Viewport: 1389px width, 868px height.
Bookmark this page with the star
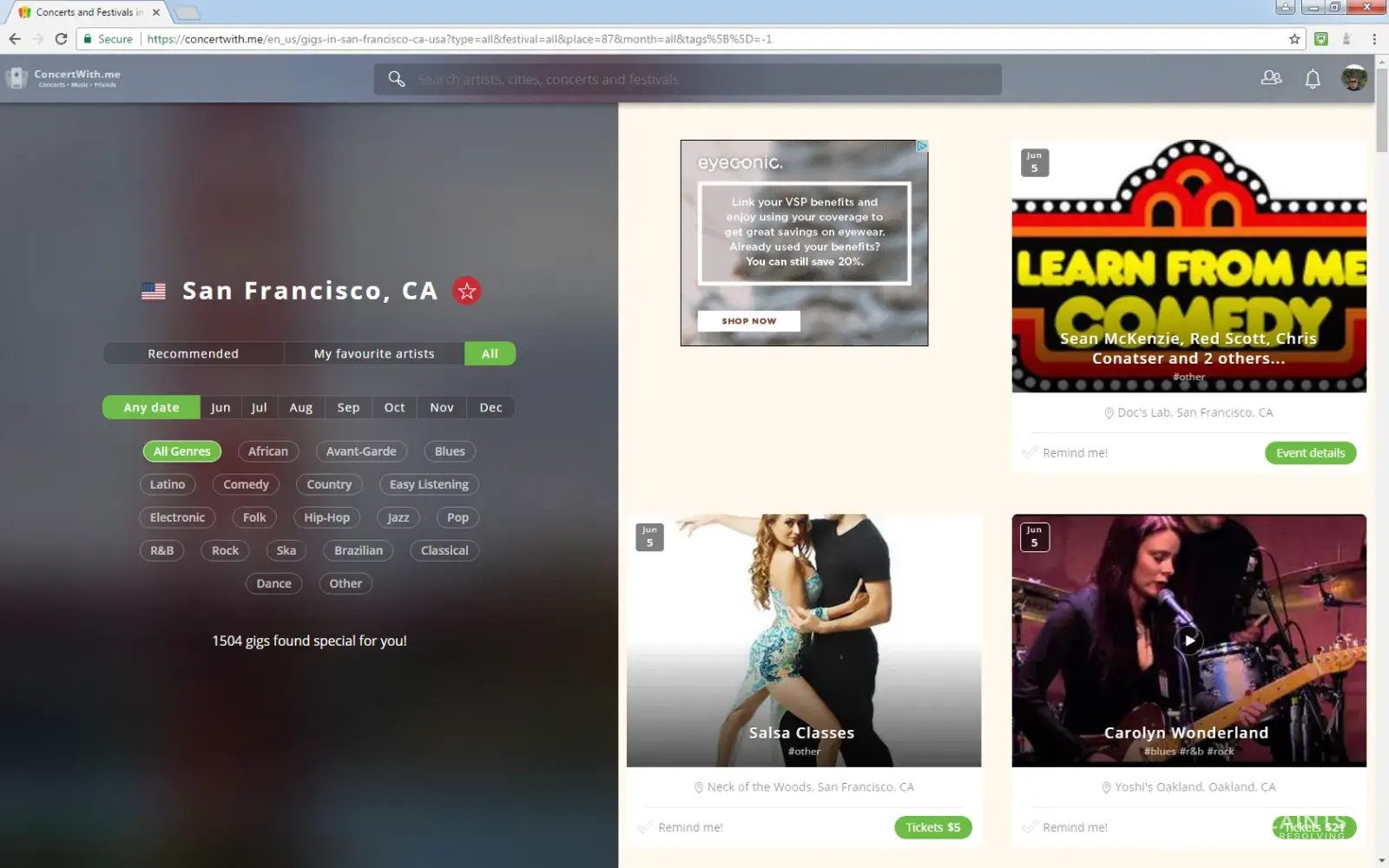pos(1294,39)
